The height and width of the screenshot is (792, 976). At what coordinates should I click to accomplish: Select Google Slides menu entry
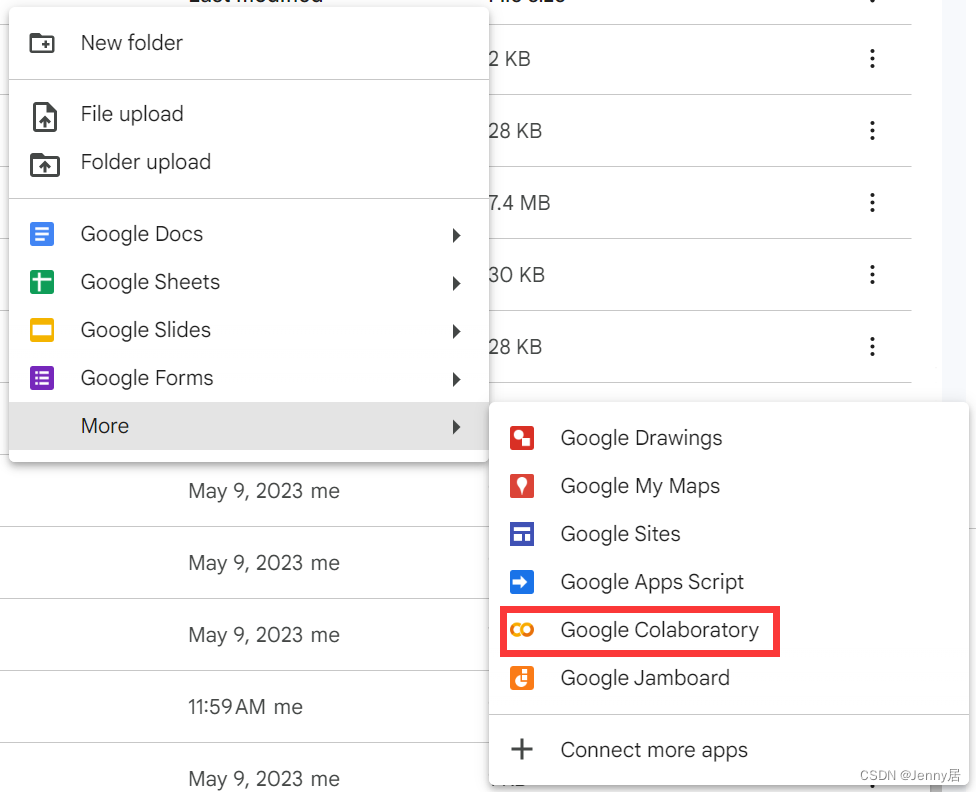(x=249, y=330)
